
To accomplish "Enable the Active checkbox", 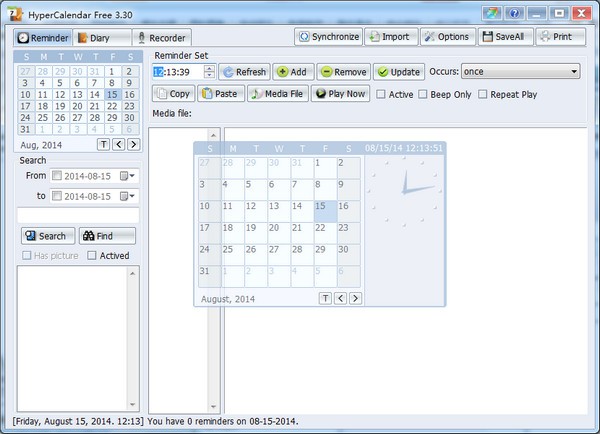I will tap(381, 94).
